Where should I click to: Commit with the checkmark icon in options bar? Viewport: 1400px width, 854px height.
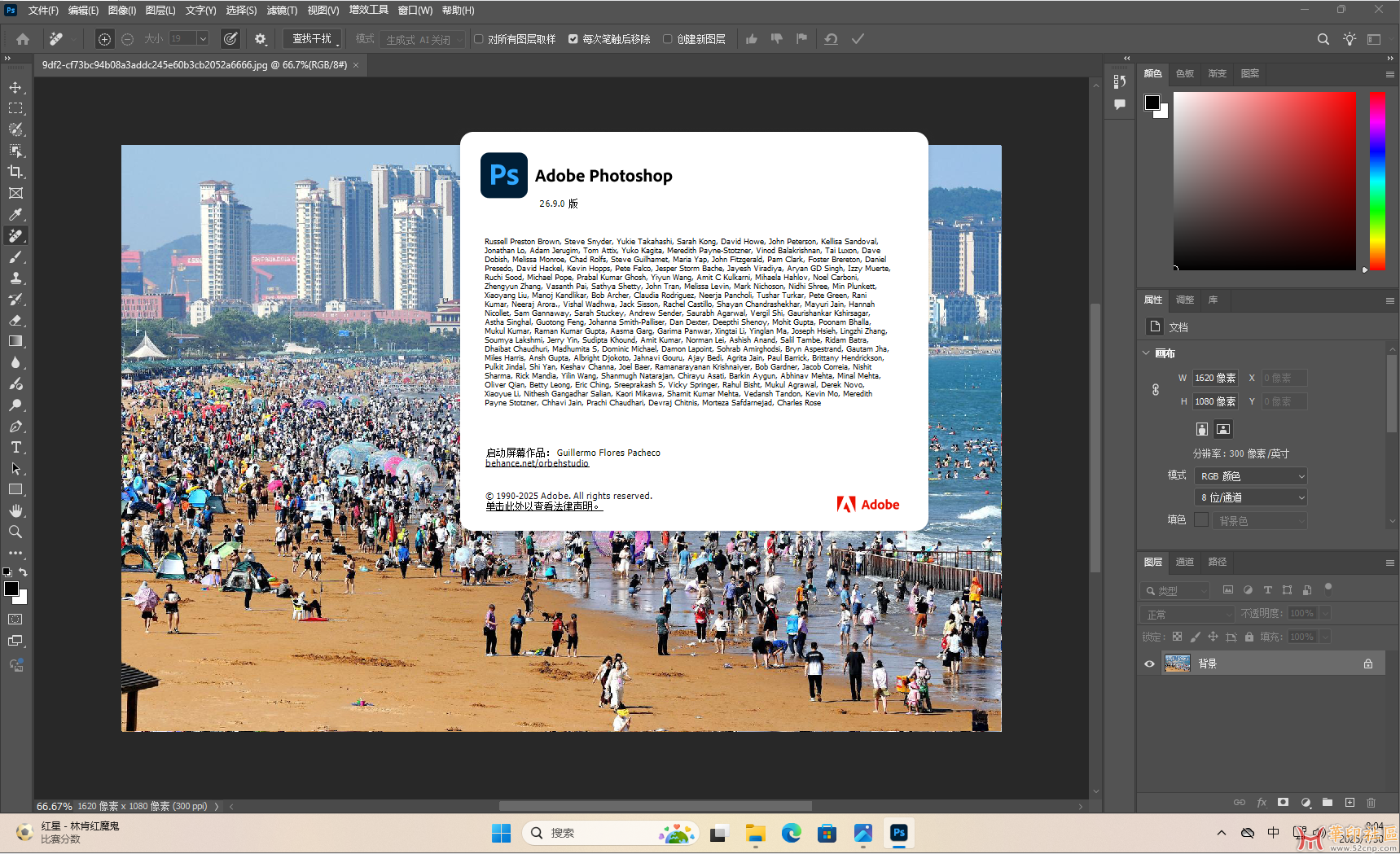[858, 39]
